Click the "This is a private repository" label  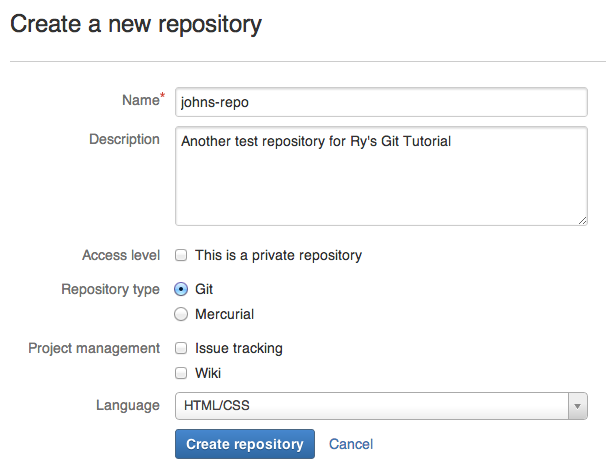click(x=278, y=256)
